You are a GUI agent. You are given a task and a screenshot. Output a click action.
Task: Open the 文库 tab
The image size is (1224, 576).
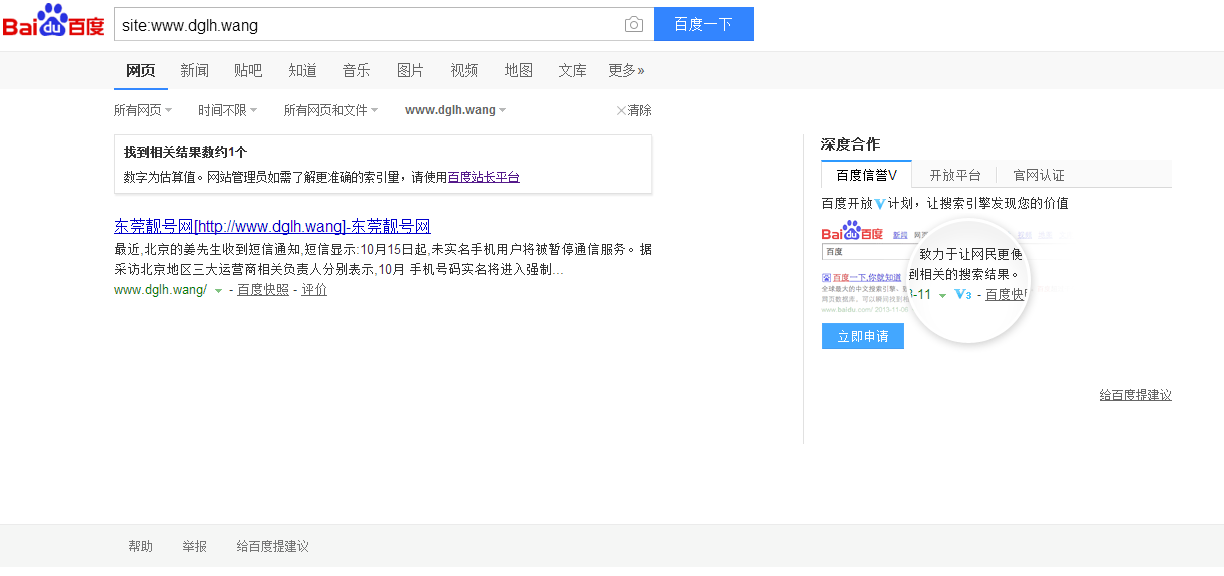tap(572, 70)
